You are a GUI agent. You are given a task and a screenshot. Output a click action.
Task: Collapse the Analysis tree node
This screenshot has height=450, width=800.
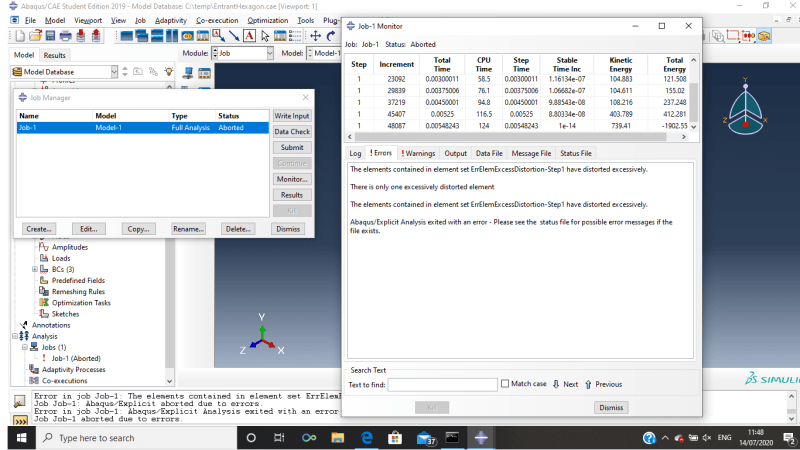15,336
